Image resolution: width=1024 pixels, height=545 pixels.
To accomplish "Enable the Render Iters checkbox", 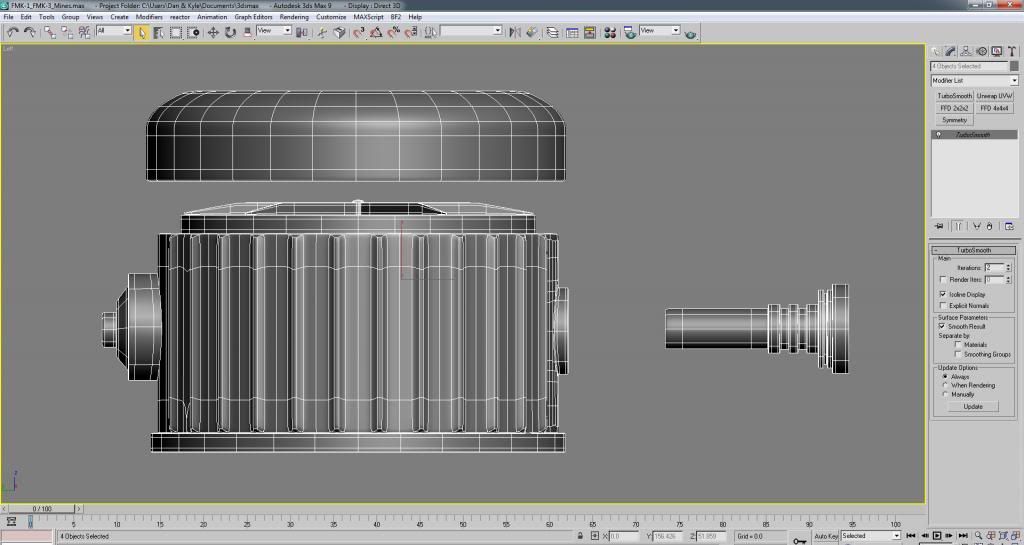I will coord(943,280).
